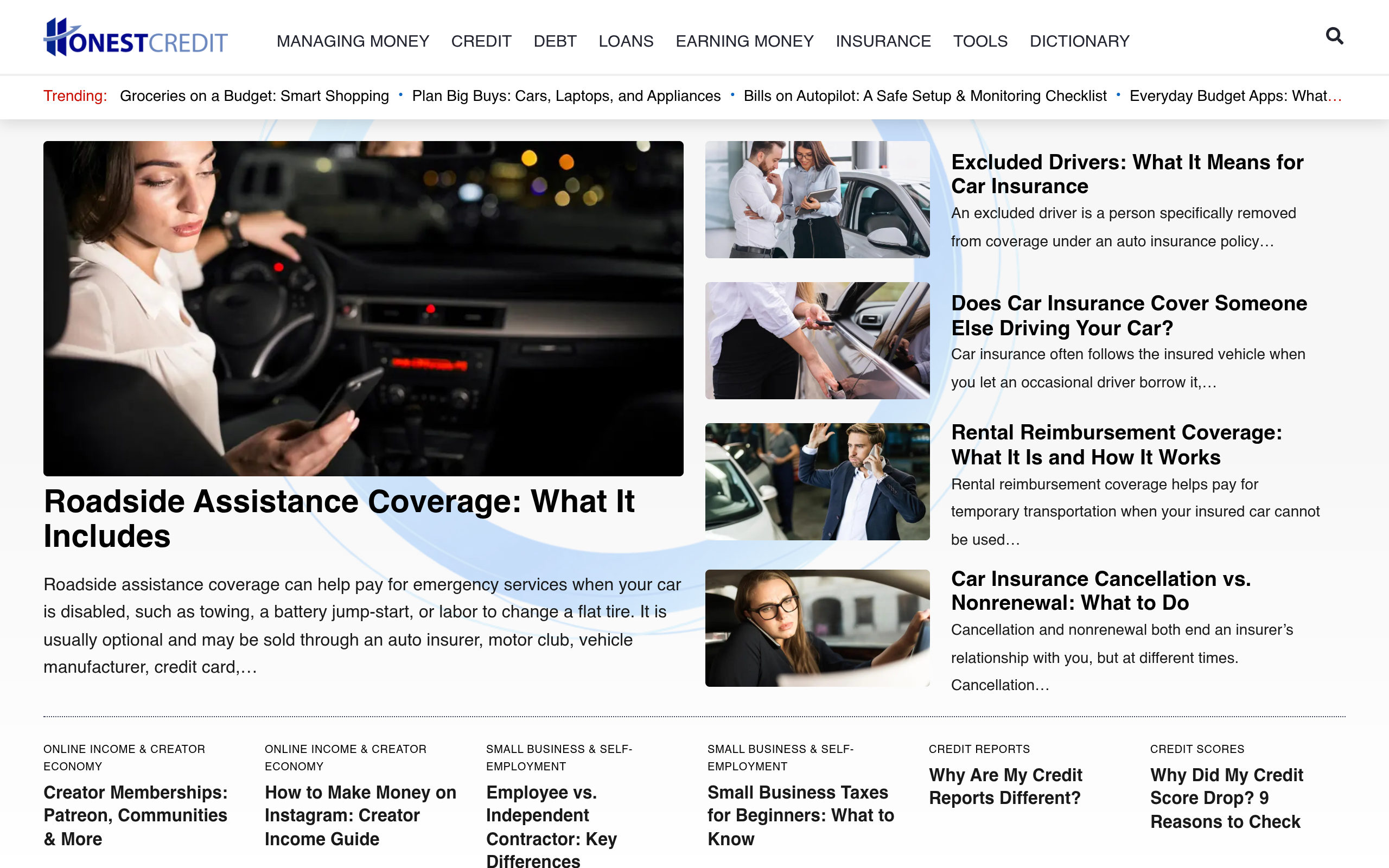1389x868 pixels.
Task: Open 'Employee vs. Independent Contractor' article
Action: click(x=551, y=827)
